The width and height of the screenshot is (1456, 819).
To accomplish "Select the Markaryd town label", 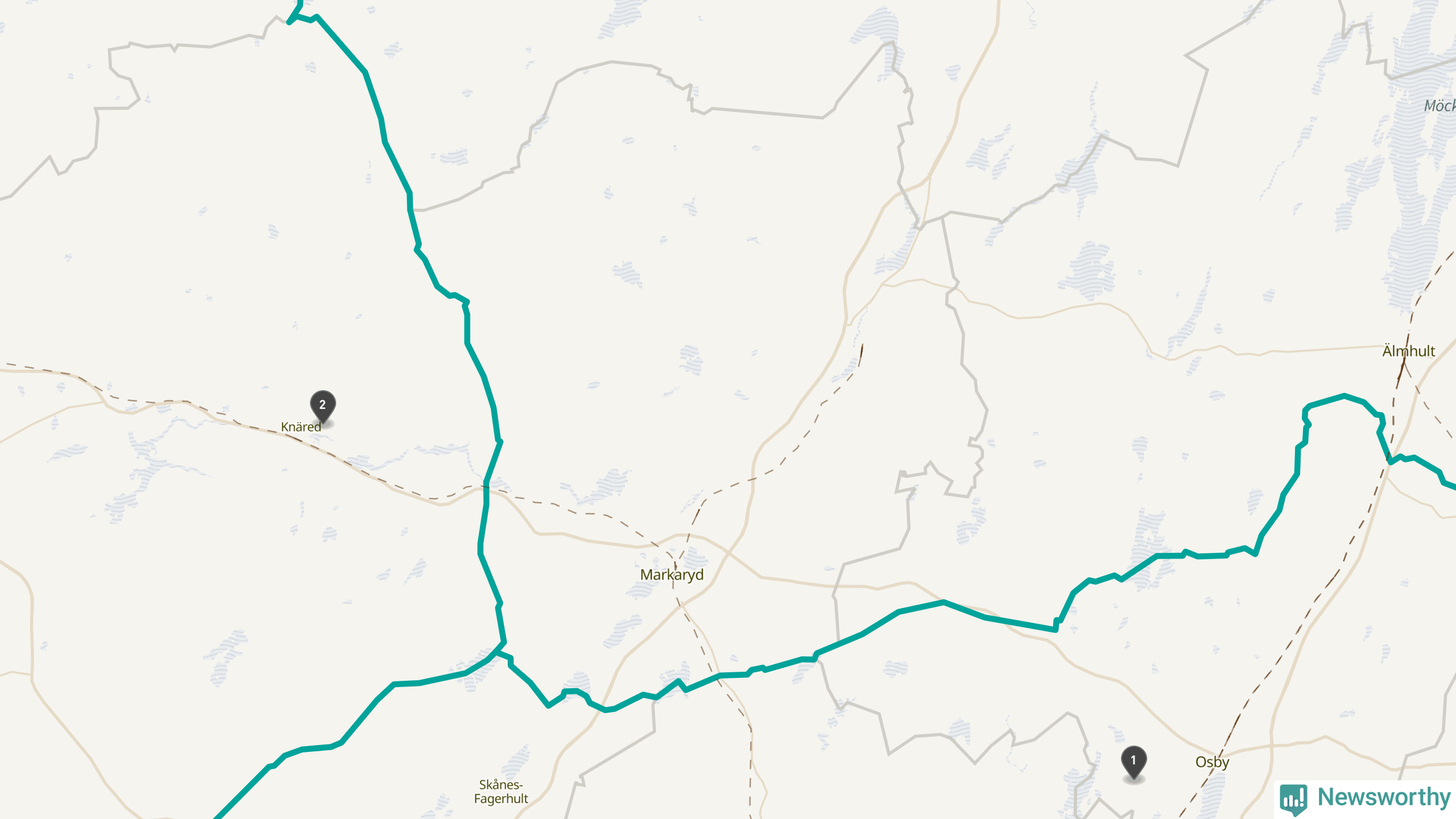I will [x=672, y=574].
